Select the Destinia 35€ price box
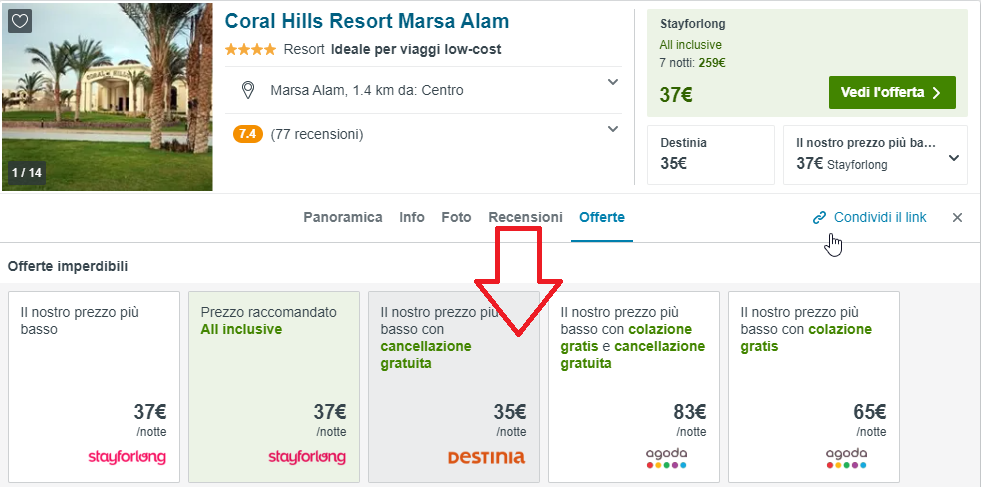981x487 pixels. (x=710, y=154)
